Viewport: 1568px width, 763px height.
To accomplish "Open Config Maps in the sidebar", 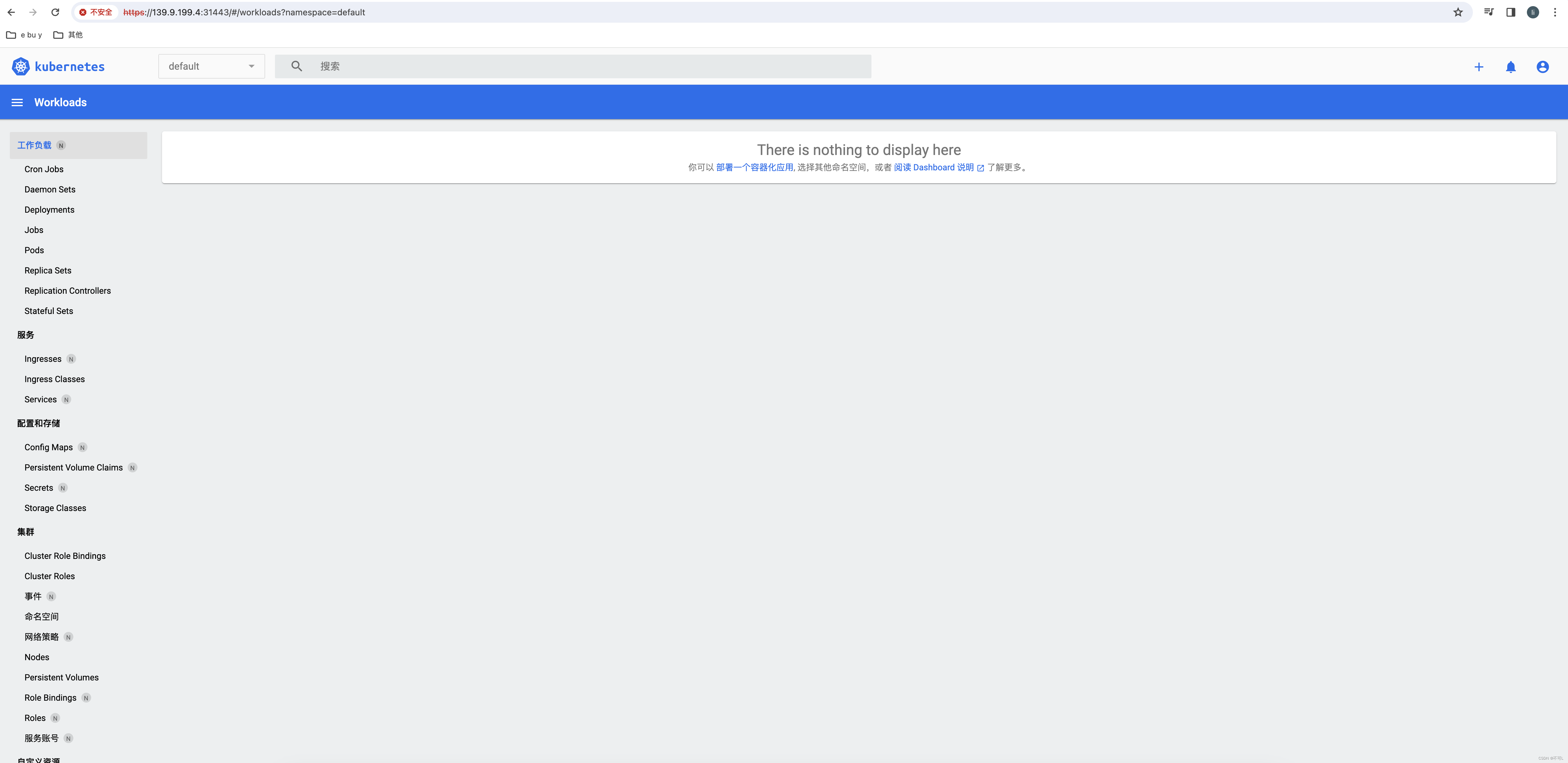I will 49,447.
